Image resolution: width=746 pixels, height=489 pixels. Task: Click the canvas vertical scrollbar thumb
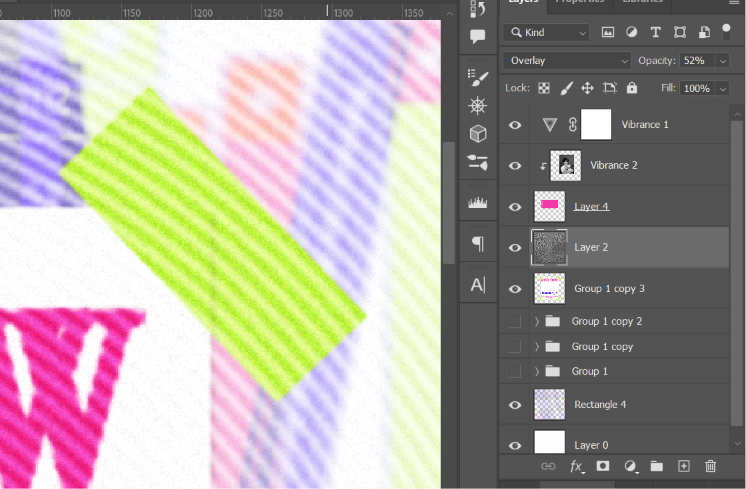point(449,203)
